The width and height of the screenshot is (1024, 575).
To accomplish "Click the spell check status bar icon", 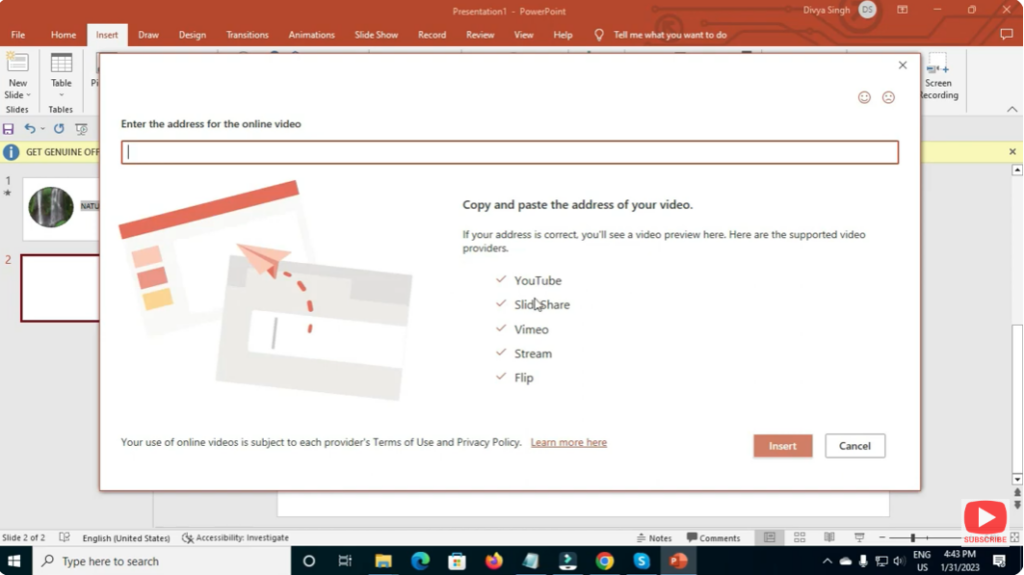I will [64, 537].
